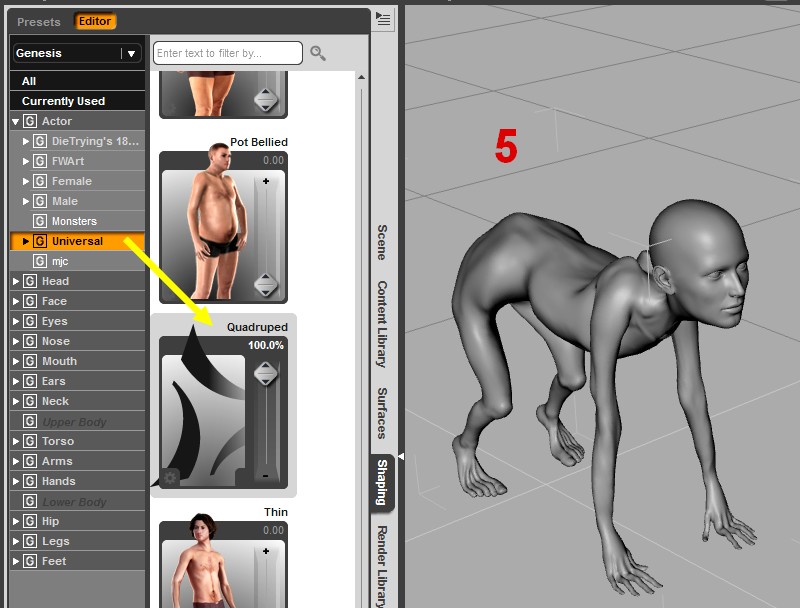
Task: Expand the Head group arrow
Action: point(16,281)
